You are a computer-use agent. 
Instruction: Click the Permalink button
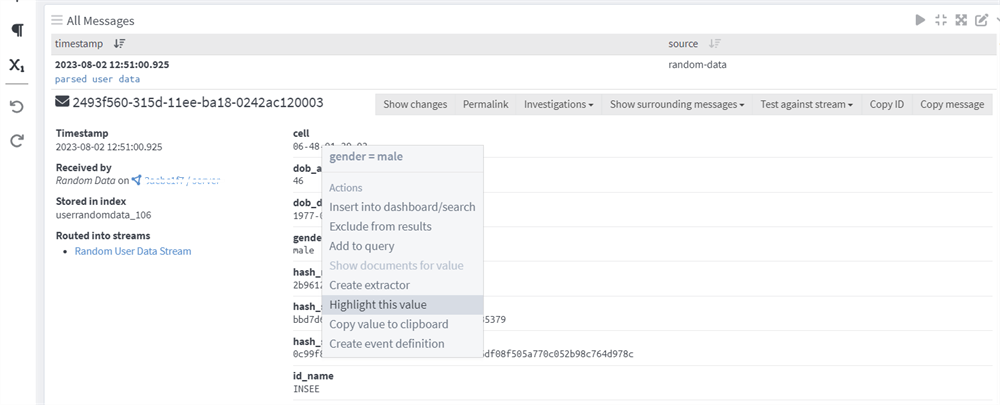pos(485,104)
